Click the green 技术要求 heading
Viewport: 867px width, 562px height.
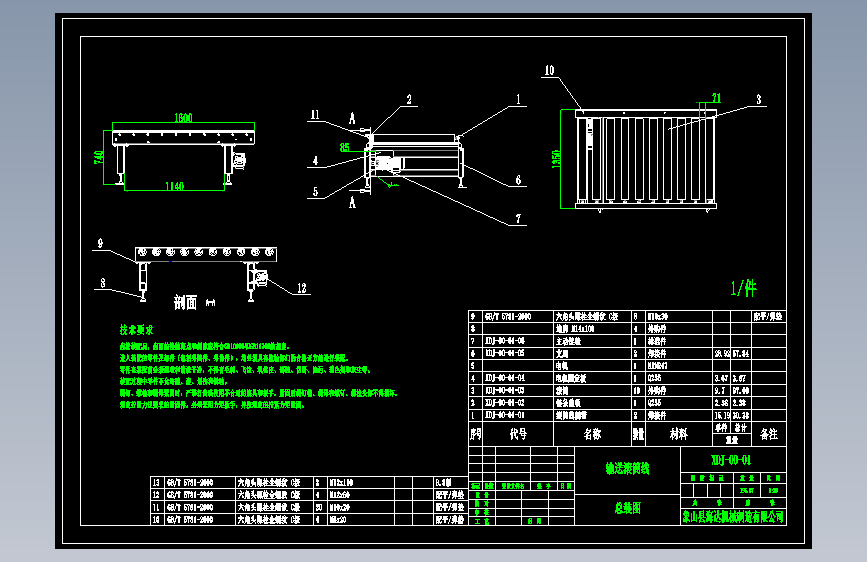137,330
